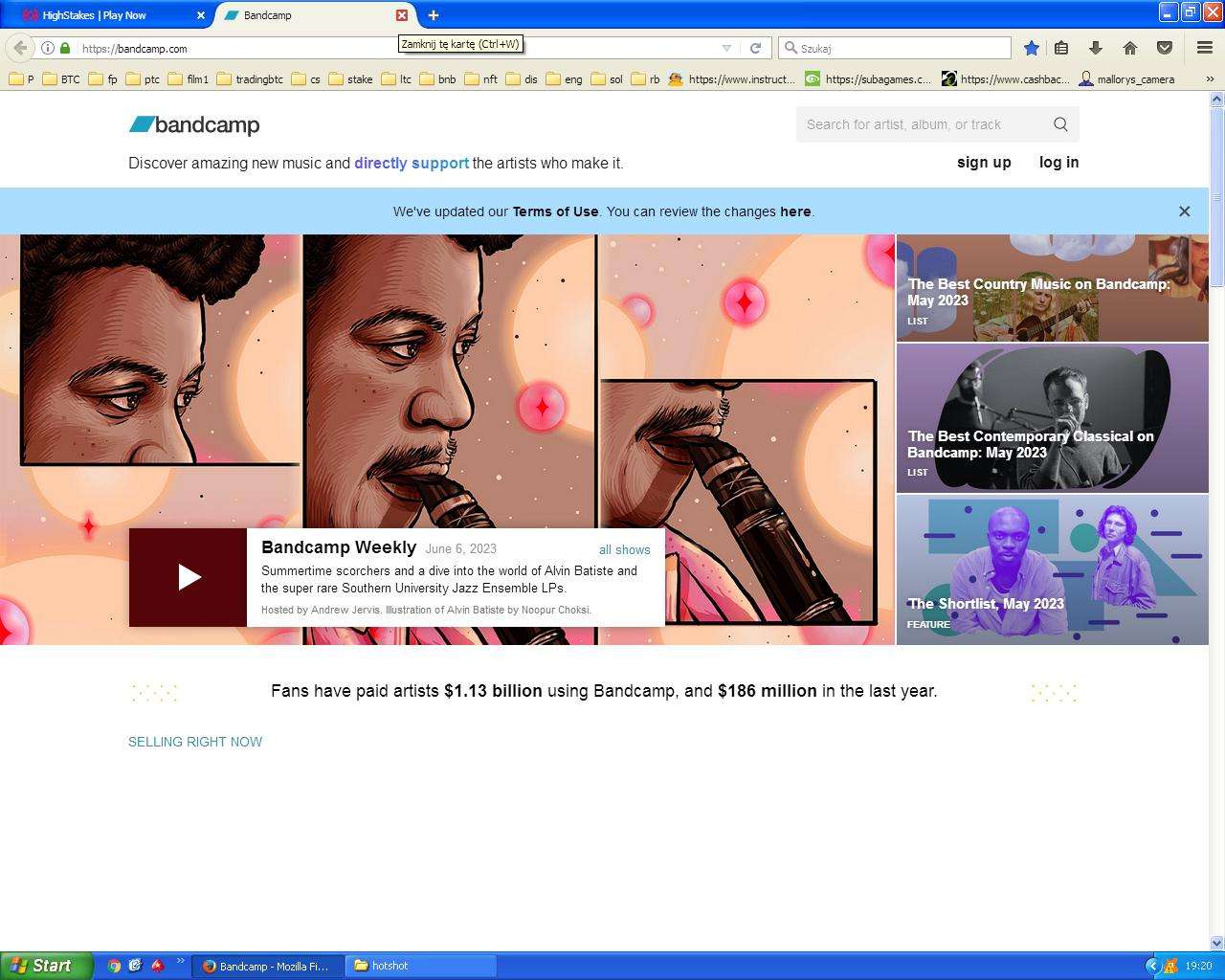
Task: Open the ptc bookmarks folder
Action: tap(143, 79)
